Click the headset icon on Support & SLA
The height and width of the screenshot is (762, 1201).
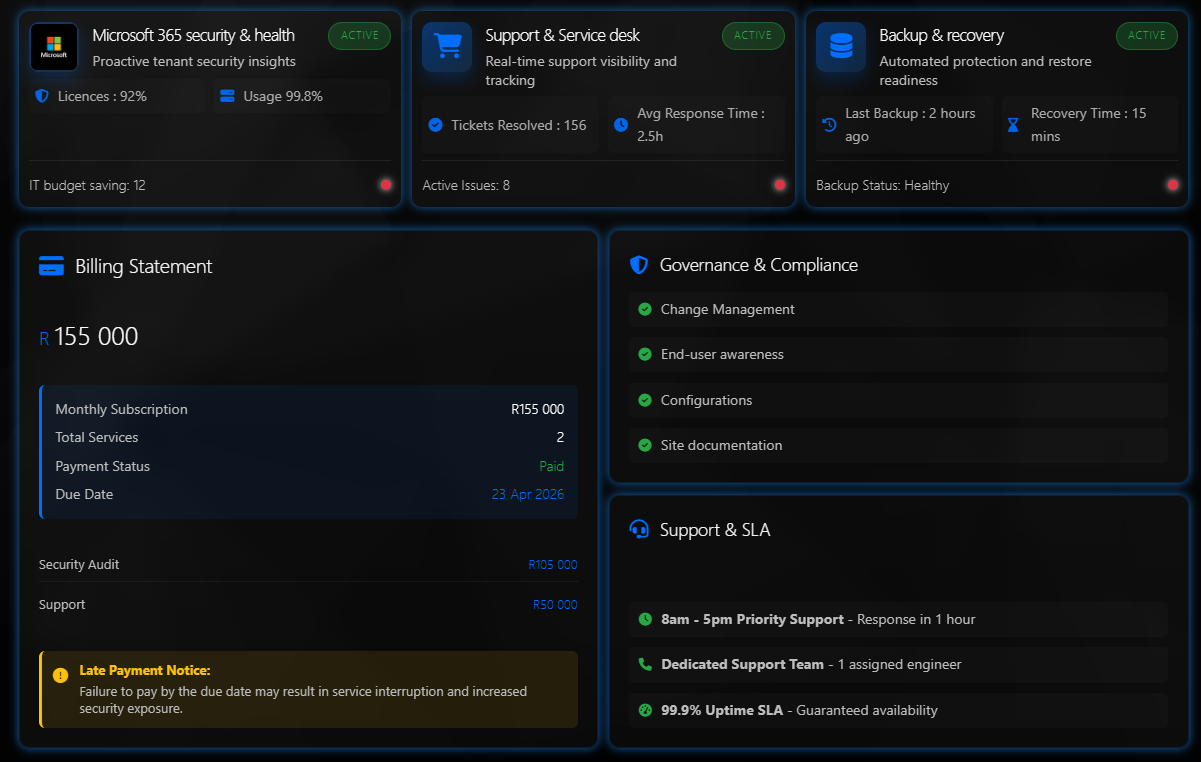coord(637,530)
